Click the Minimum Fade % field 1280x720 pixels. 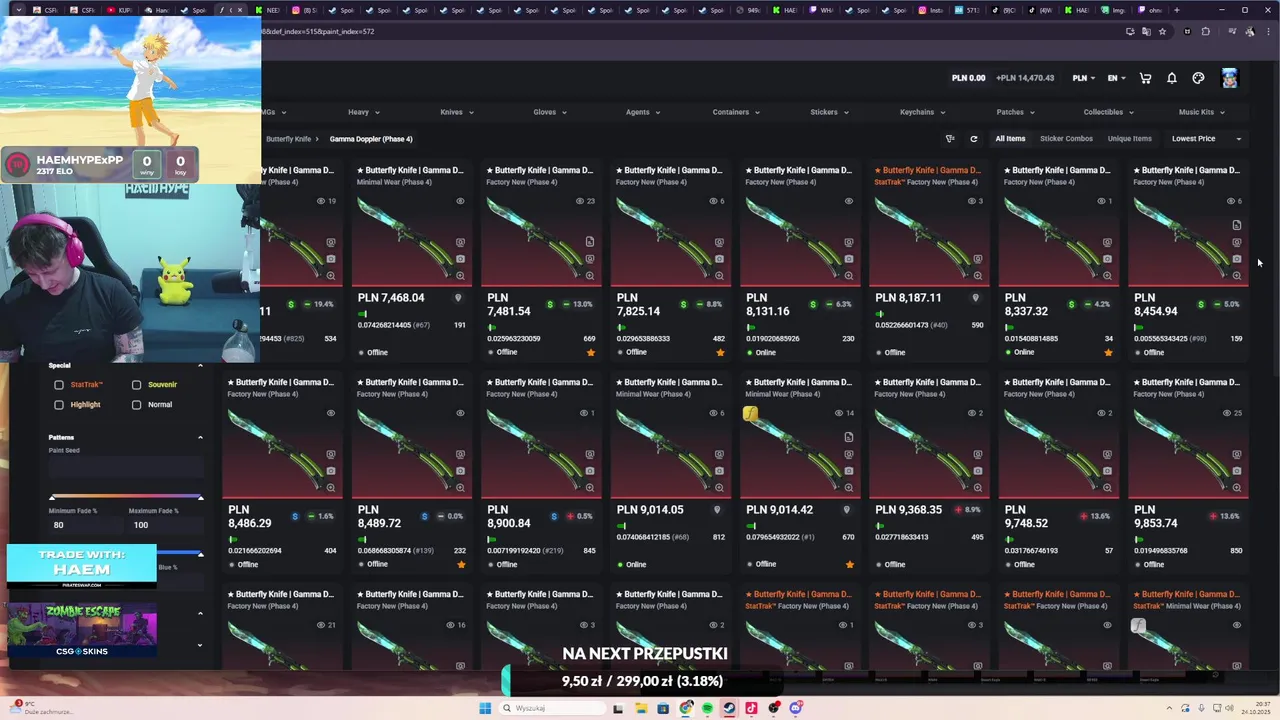tap(87, 525)
